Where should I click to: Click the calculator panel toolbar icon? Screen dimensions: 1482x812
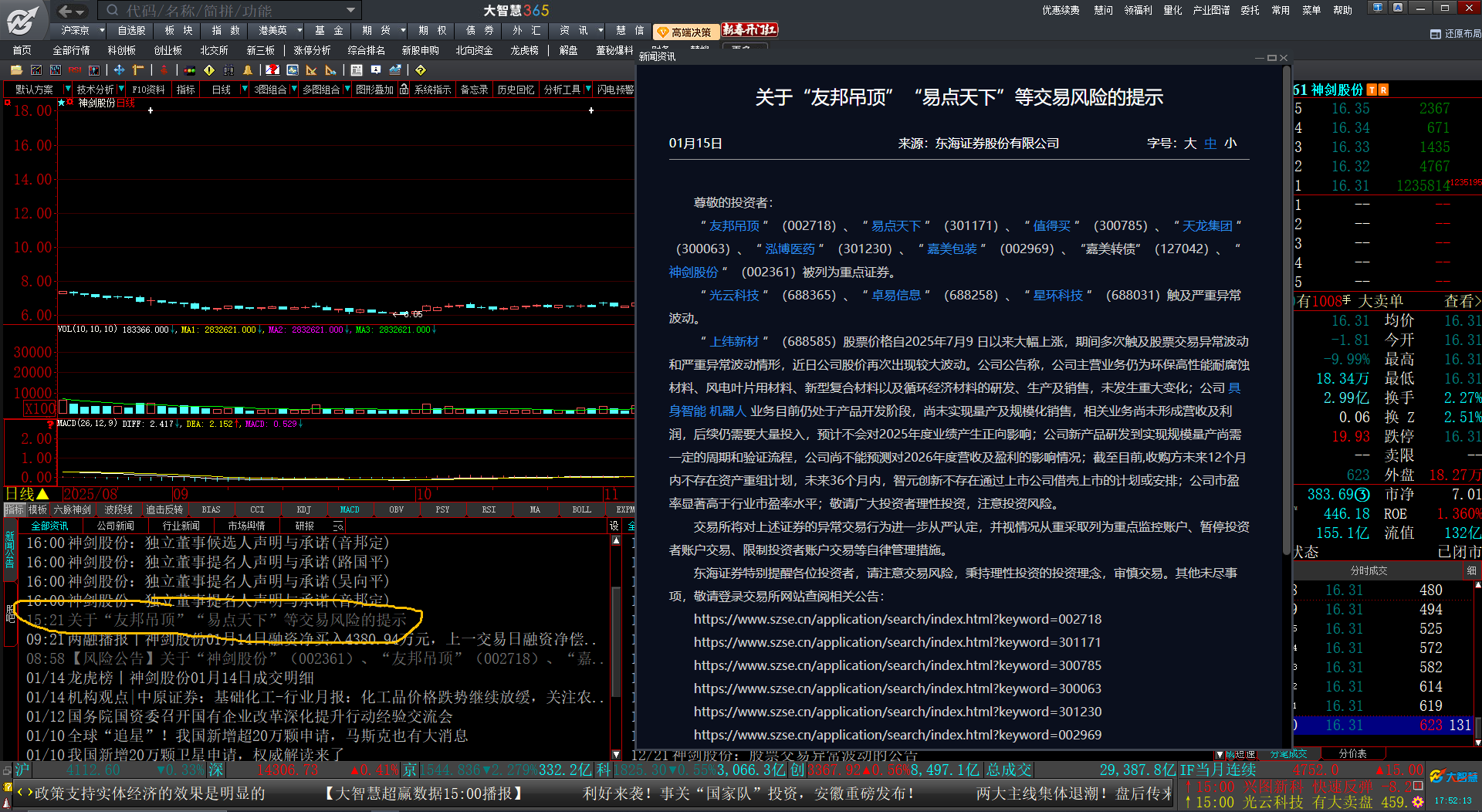pyautogui.click(x=357, y=70)
